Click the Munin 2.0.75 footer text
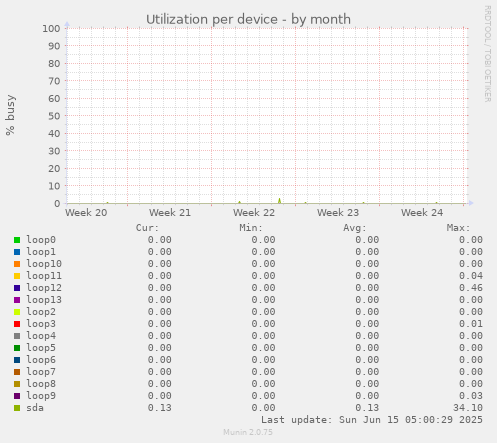The image size is (497, 443). point(248,432)
